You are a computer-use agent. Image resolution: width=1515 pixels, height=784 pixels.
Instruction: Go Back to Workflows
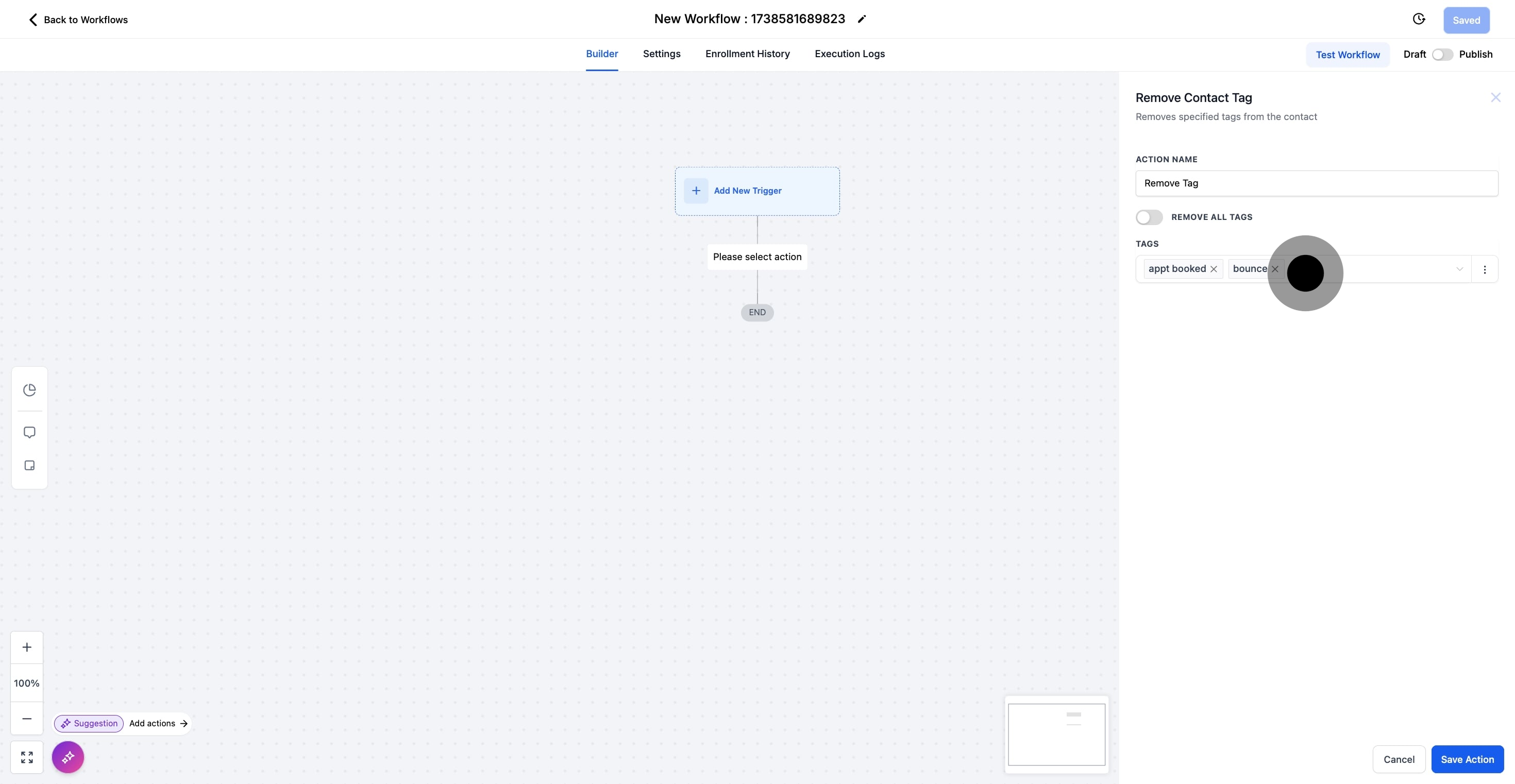(78, 20)
